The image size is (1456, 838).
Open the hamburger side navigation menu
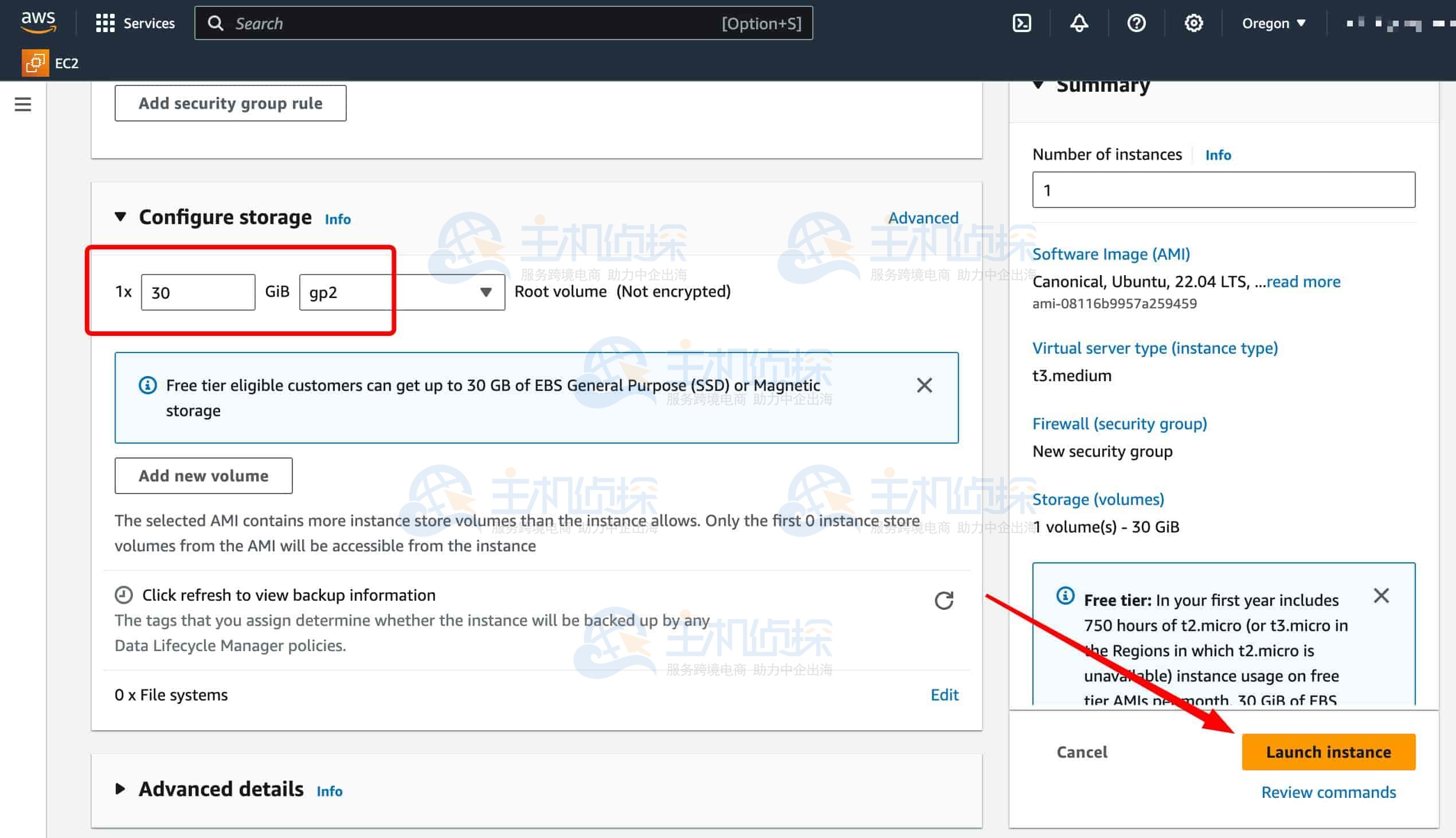tap(23, 104)
